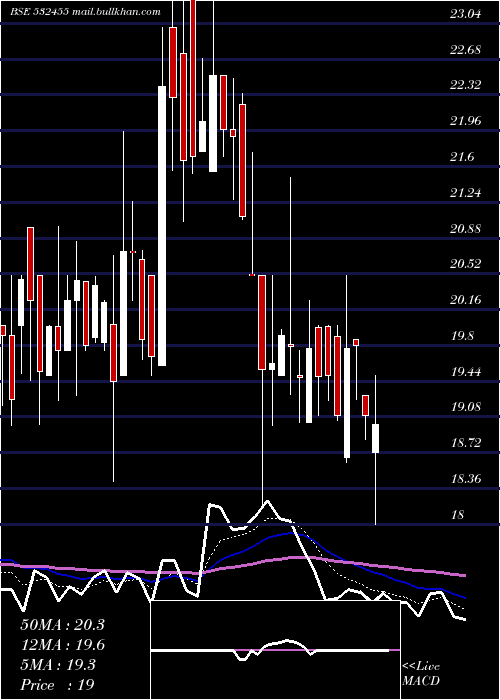
Task: Click the 21.96 price axis label
Action: [x=466, y=121]
